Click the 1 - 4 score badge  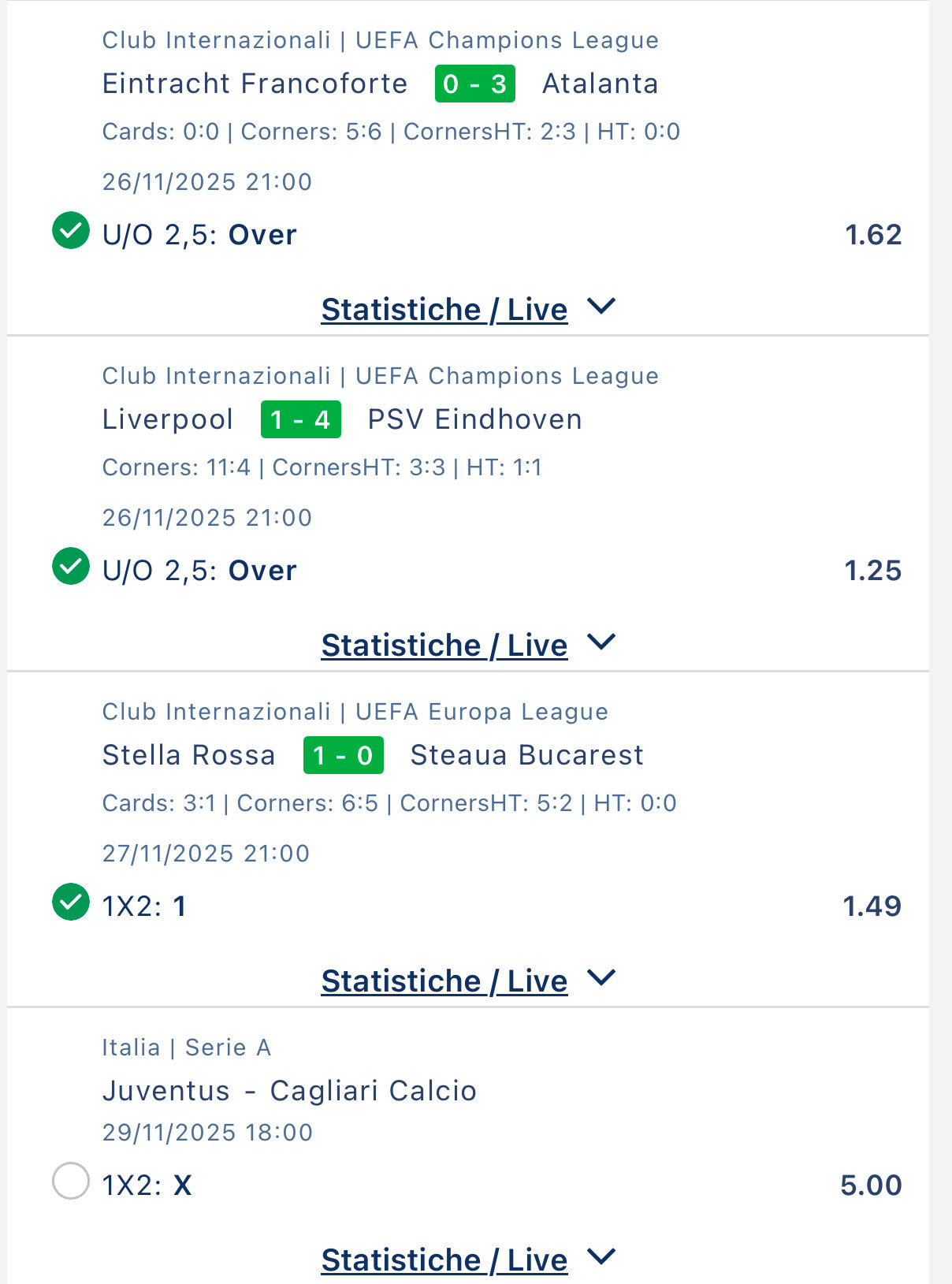coord(300,419)
